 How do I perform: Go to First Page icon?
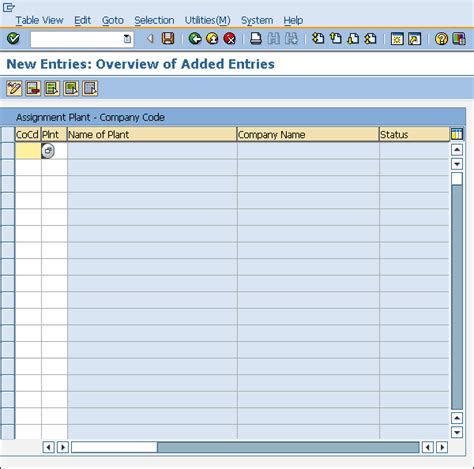click(x=318, y=39)
